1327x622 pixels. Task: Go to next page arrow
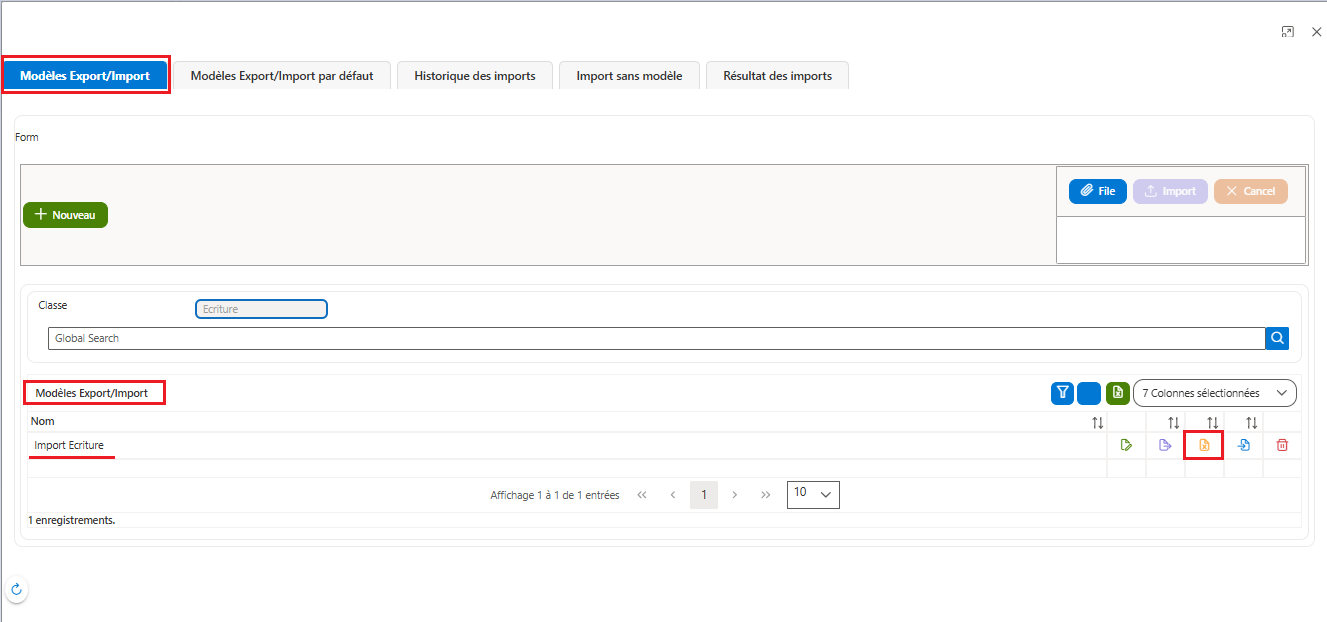click(735, 495)
